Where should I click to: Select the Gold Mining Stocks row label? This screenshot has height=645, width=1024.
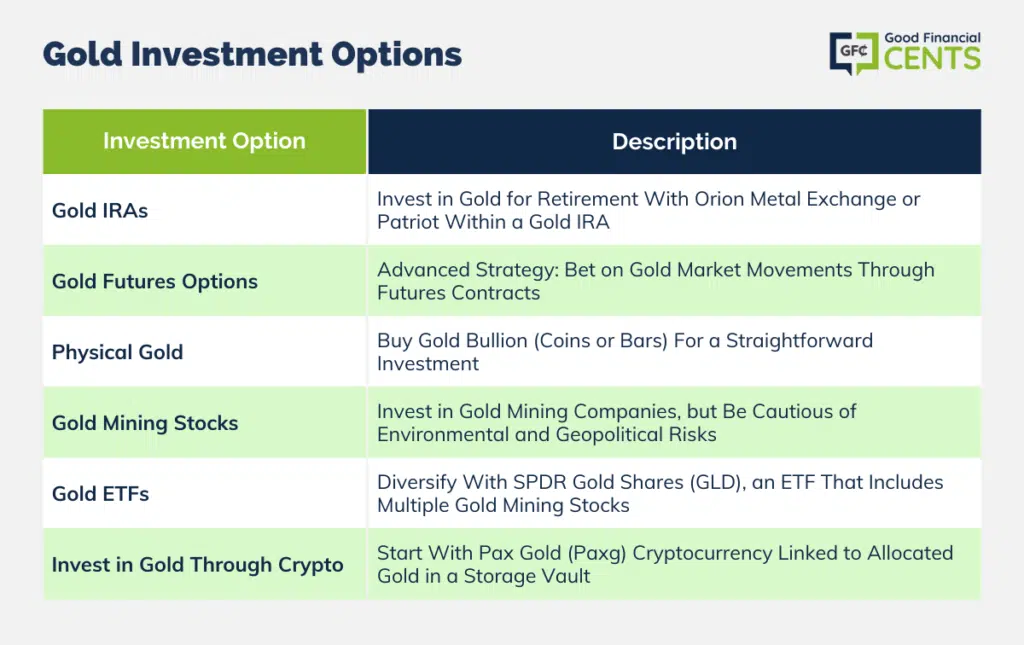pos(145,423)
